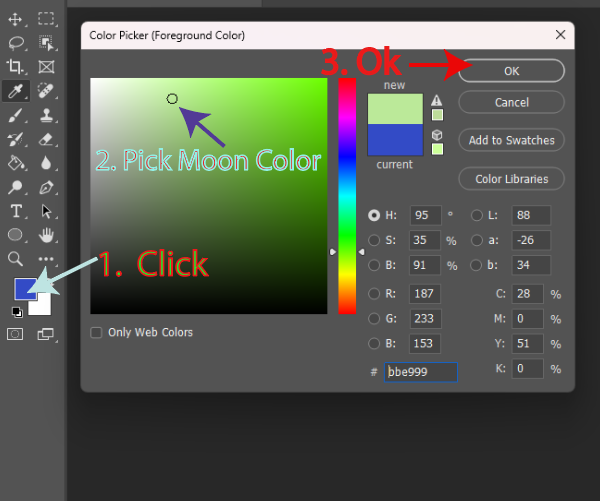Click the out-of-gamut warning triangle
Screen dimensions: 600x504
pos(437,101)
